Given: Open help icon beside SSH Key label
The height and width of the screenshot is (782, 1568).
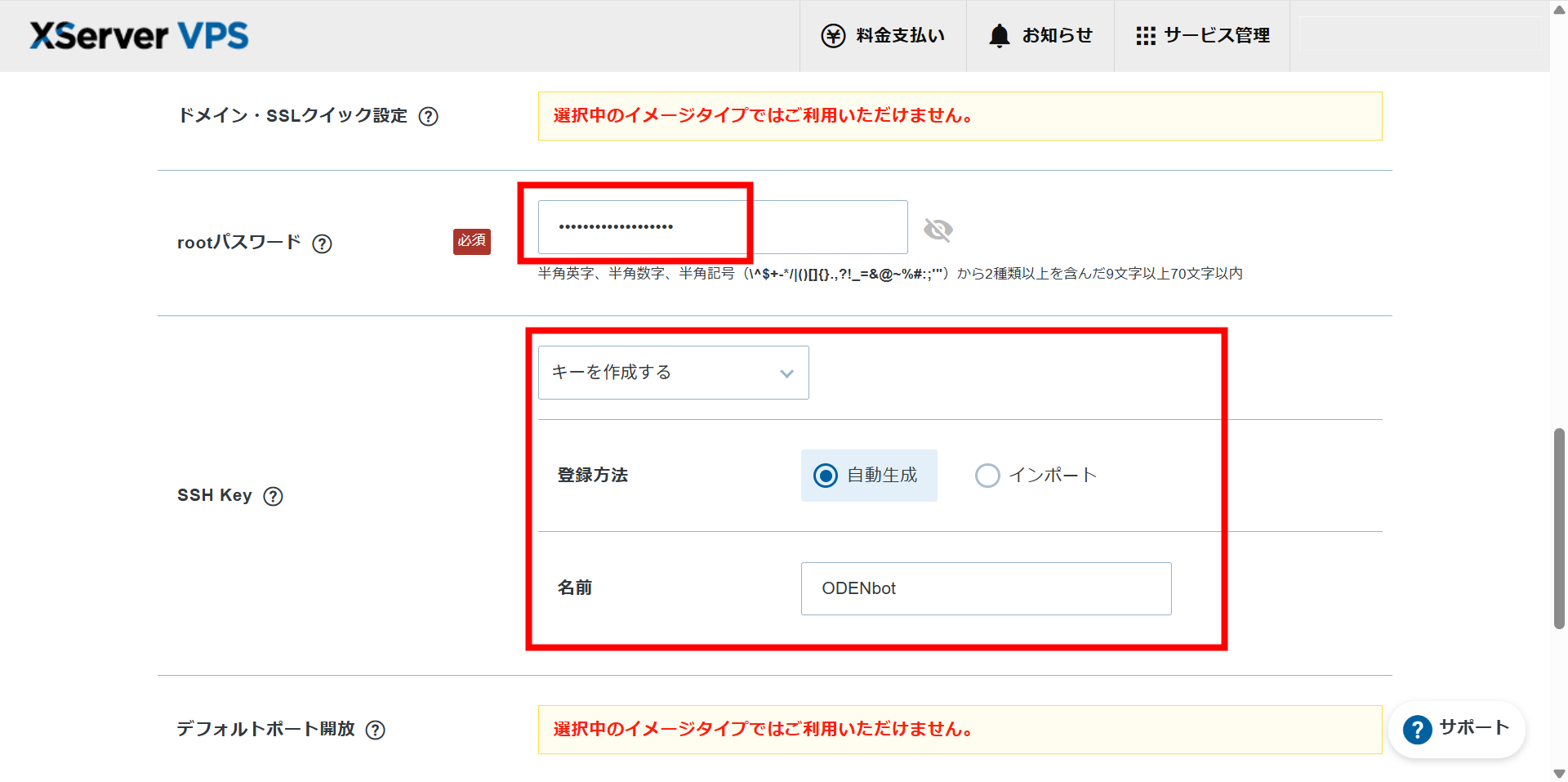Looking at the screenshot, I should tap(274, 496).
